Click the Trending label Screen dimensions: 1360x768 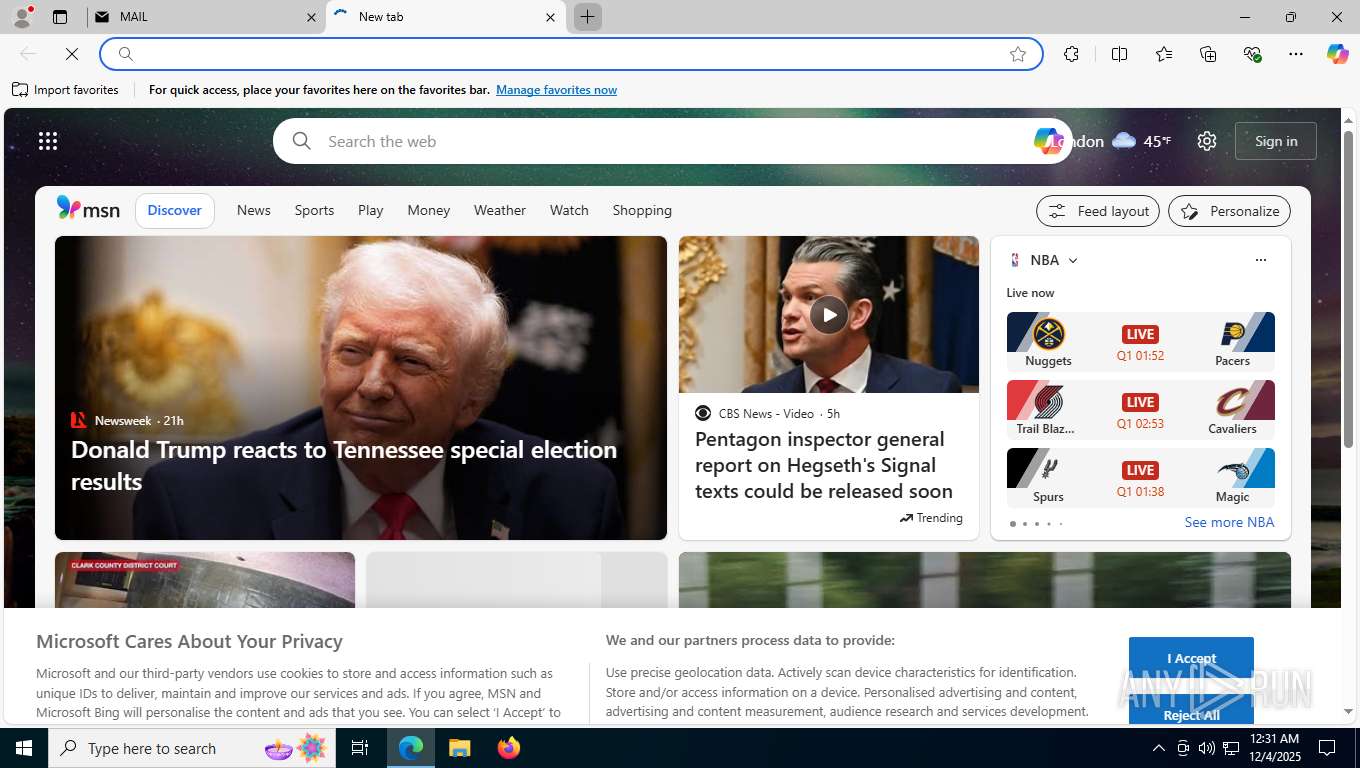931,518
